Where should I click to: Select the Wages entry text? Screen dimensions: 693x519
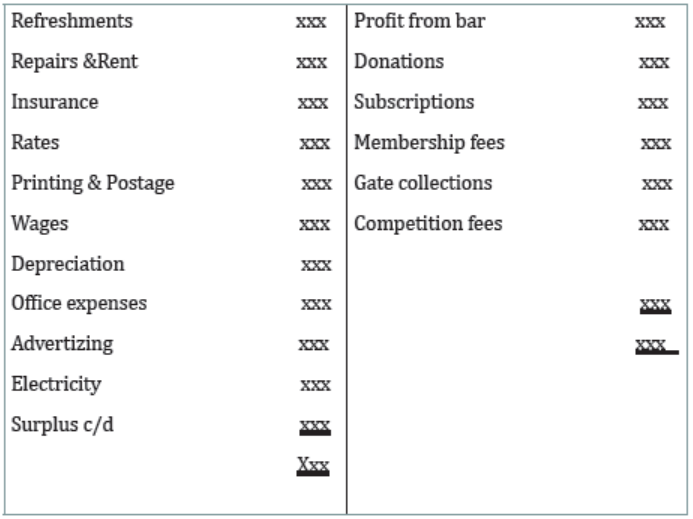pos(40,224)
